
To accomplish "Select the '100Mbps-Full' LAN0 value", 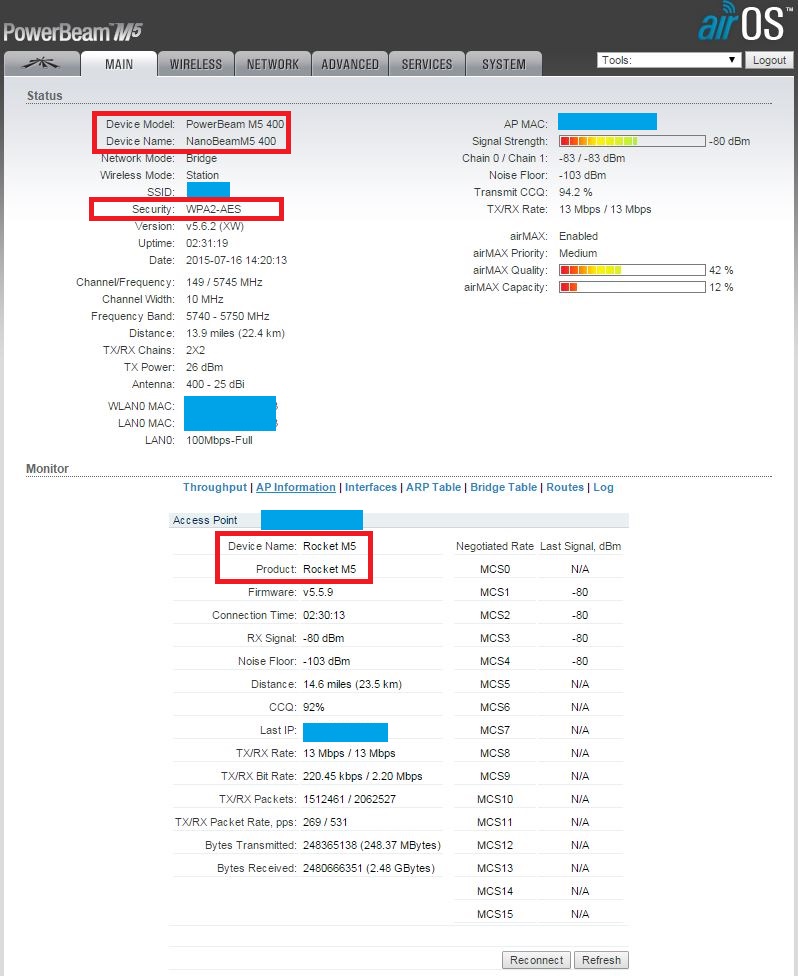I will point(219,440).
